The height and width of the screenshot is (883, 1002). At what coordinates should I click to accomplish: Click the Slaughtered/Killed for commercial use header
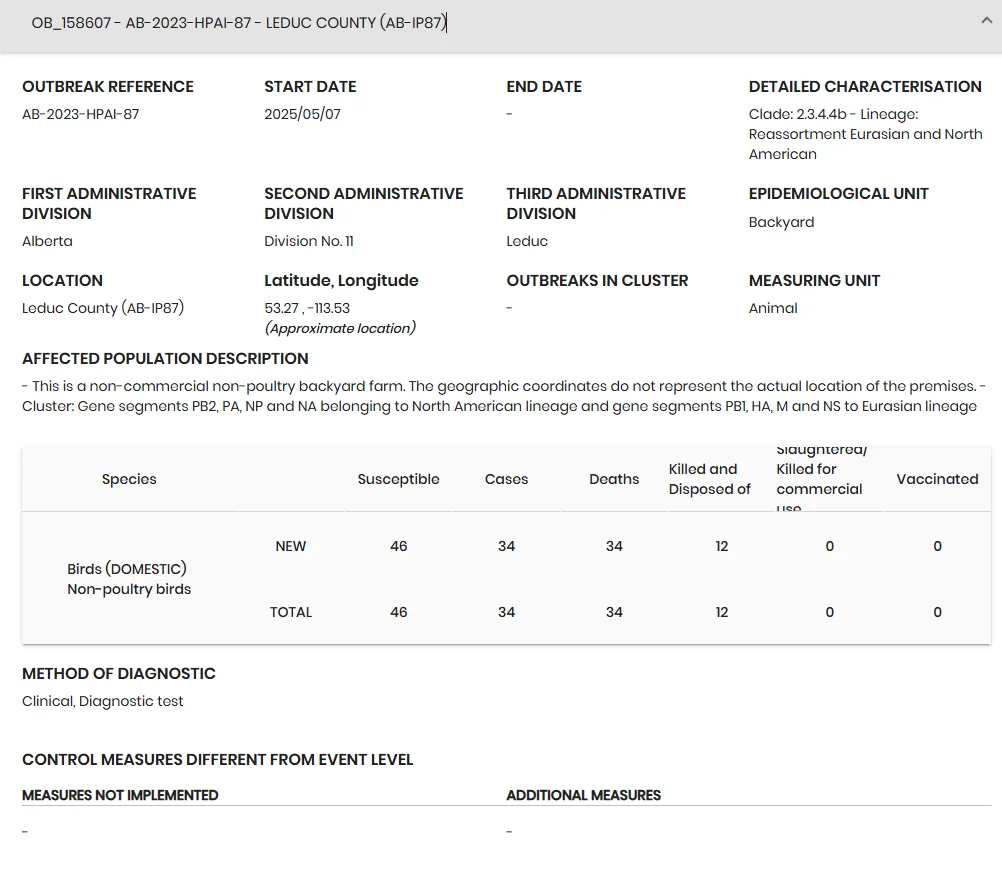821,479
